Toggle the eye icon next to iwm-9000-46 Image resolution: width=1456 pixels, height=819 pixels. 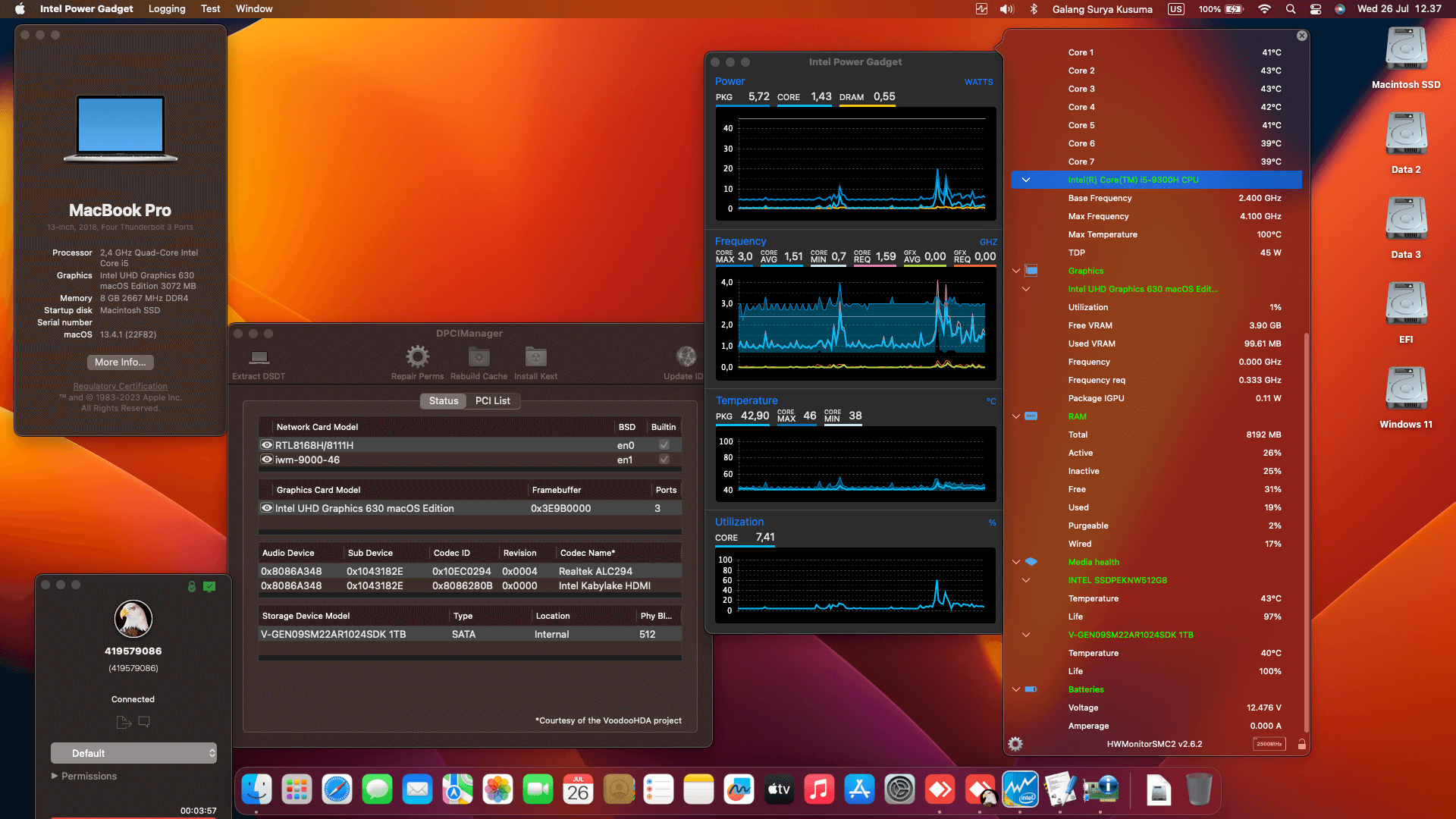click(267, 460)
